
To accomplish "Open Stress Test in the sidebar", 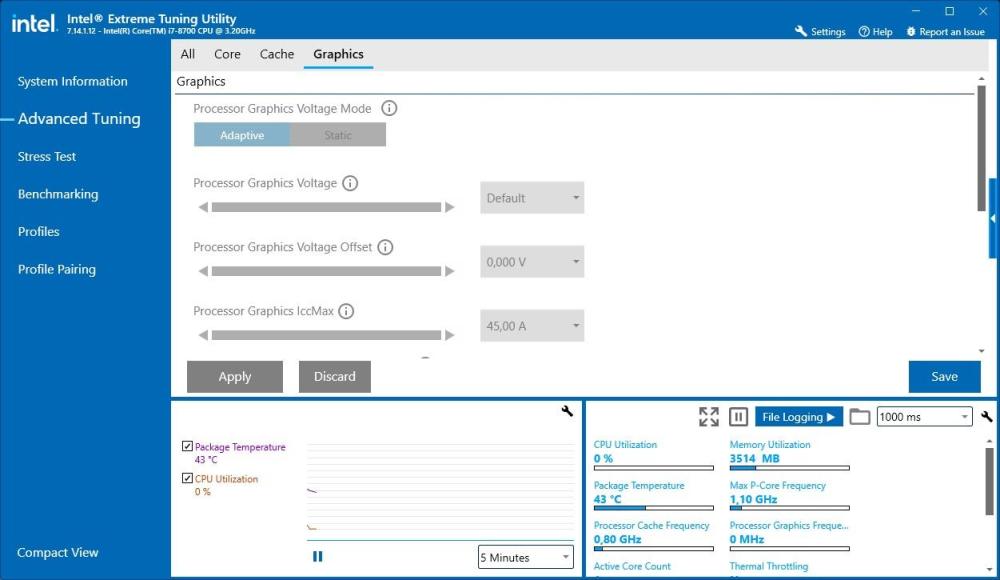I will click(x=47, y=157).
